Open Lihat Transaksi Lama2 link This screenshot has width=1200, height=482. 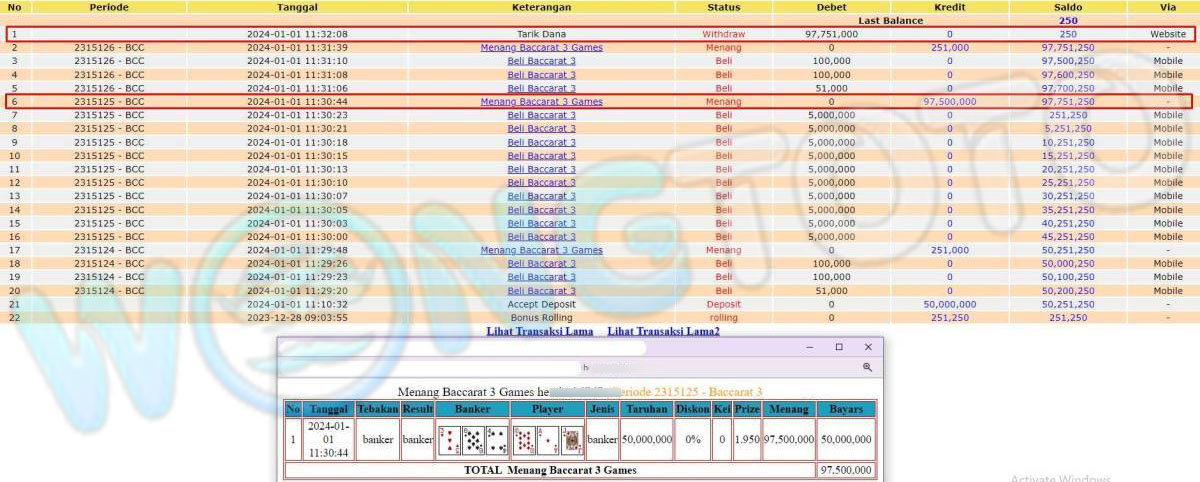(x=663, y=331)
